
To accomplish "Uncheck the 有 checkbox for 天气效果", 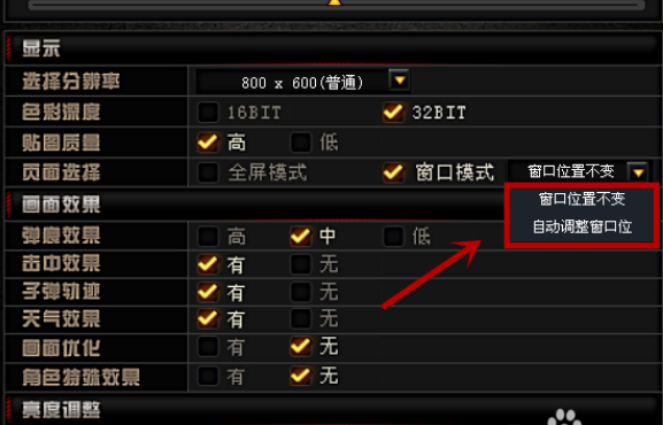I will [208, 319].
